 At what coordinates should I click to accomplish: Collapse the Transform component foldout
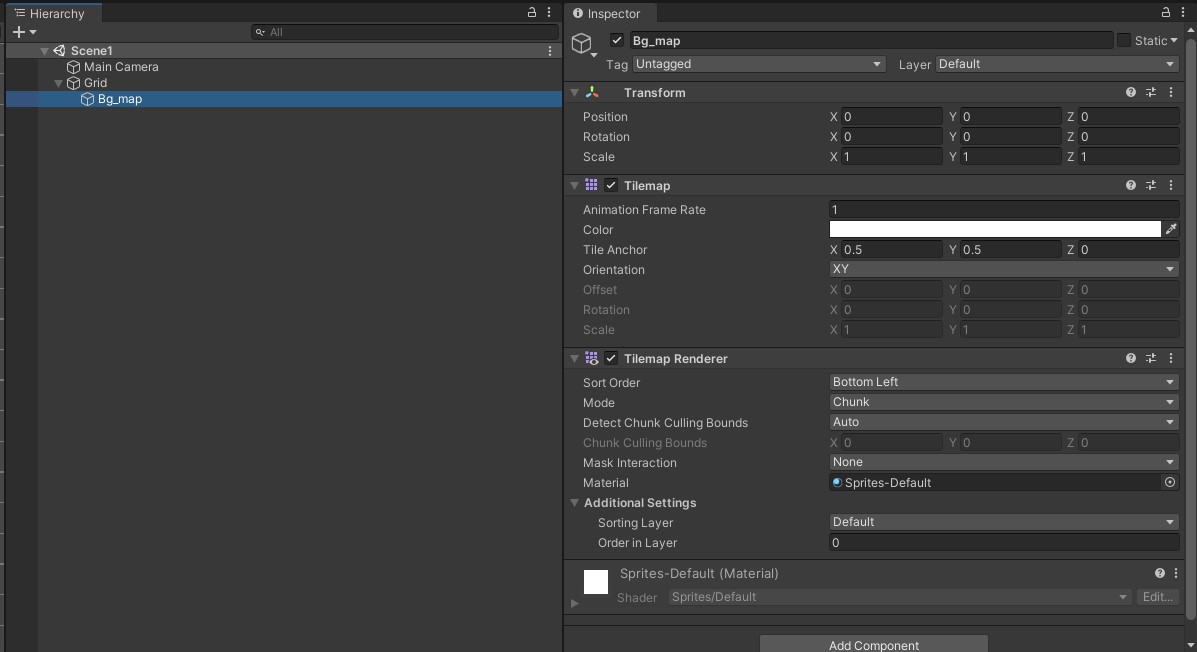(x=575, y=92)
